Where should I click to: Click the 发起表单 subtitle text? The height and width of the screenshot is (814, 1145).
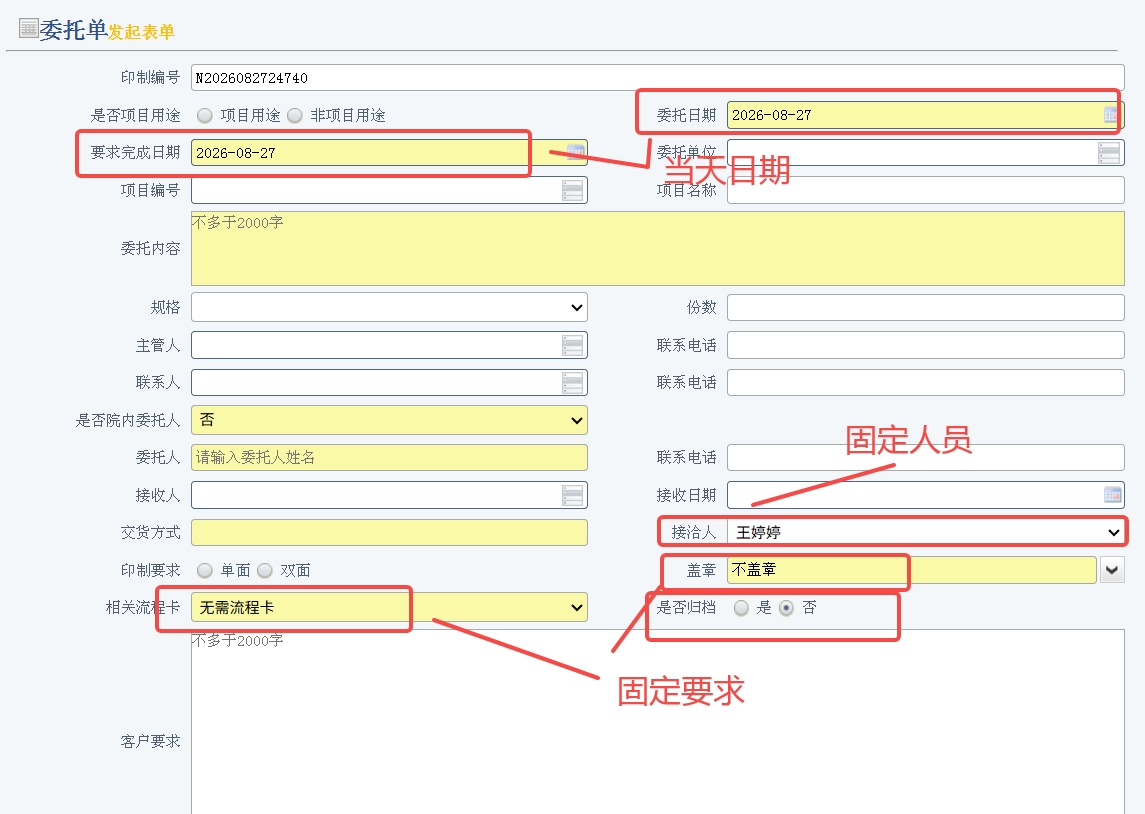[x=141, y=32]
